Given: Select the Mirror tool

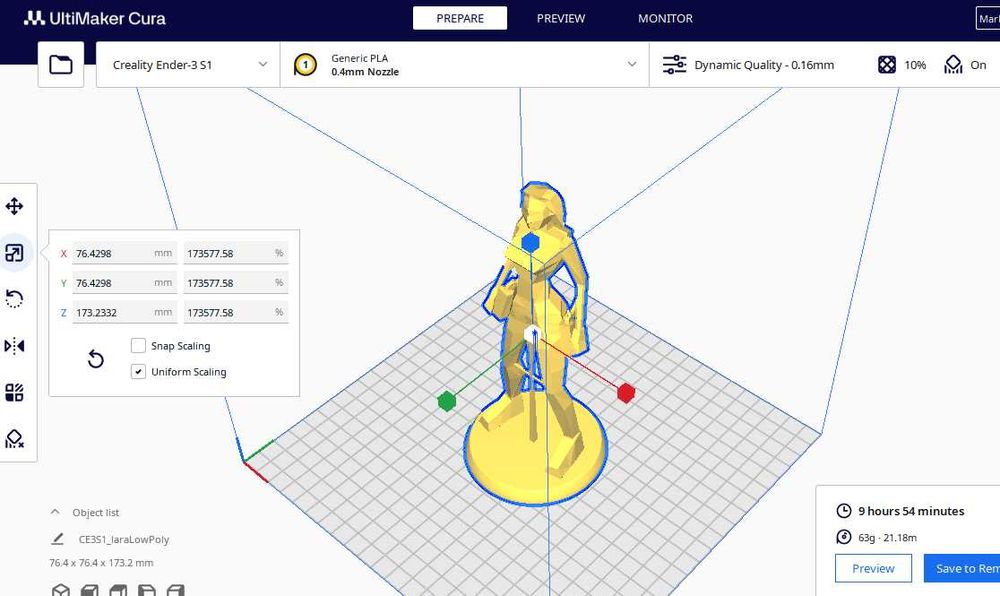Looking at the screenshot, I should coord(14,345).
